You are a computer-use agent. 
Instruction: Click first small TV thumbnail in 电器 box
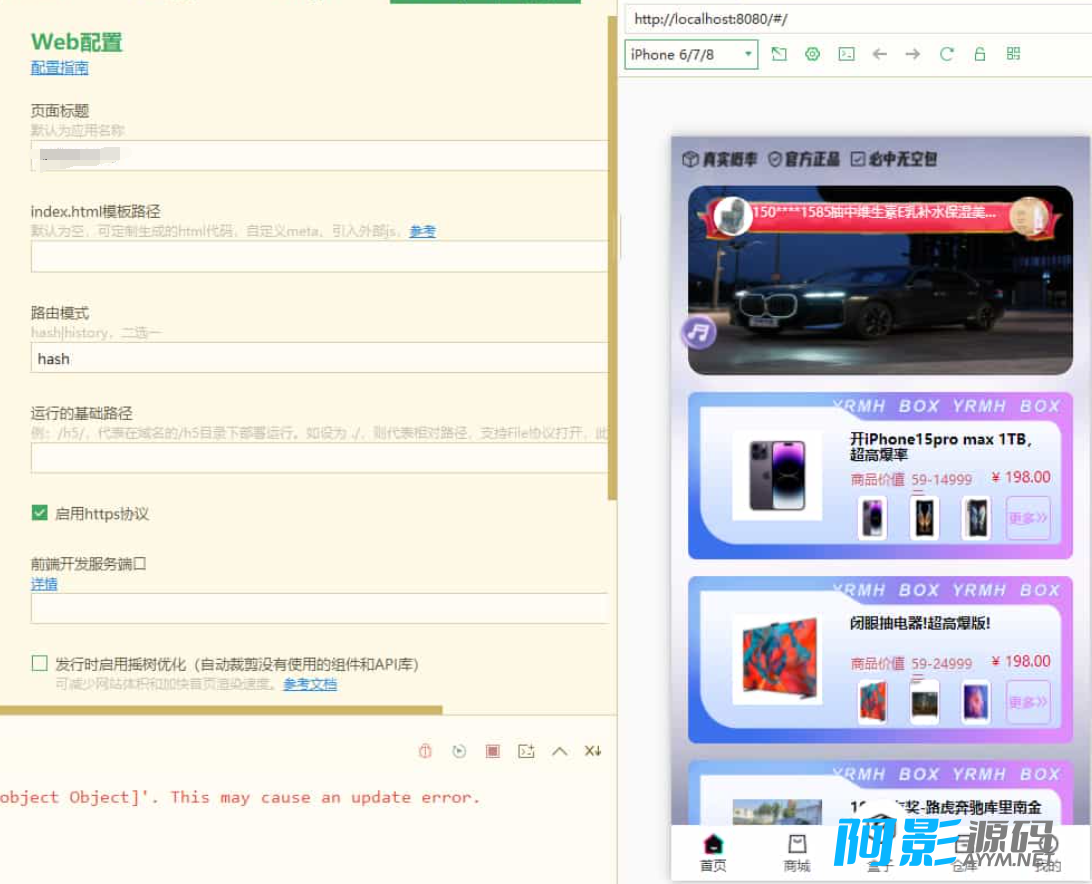[873, 702]
